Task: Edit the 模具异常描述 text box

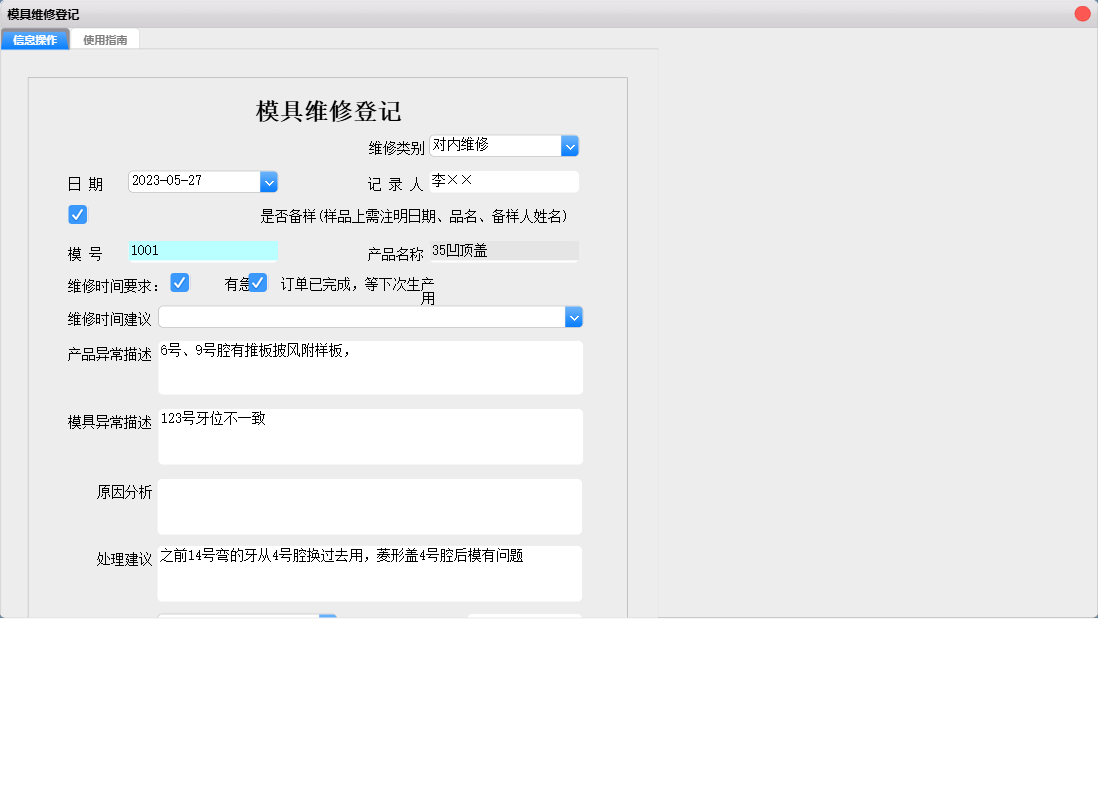Action: [x=370, y=436]
